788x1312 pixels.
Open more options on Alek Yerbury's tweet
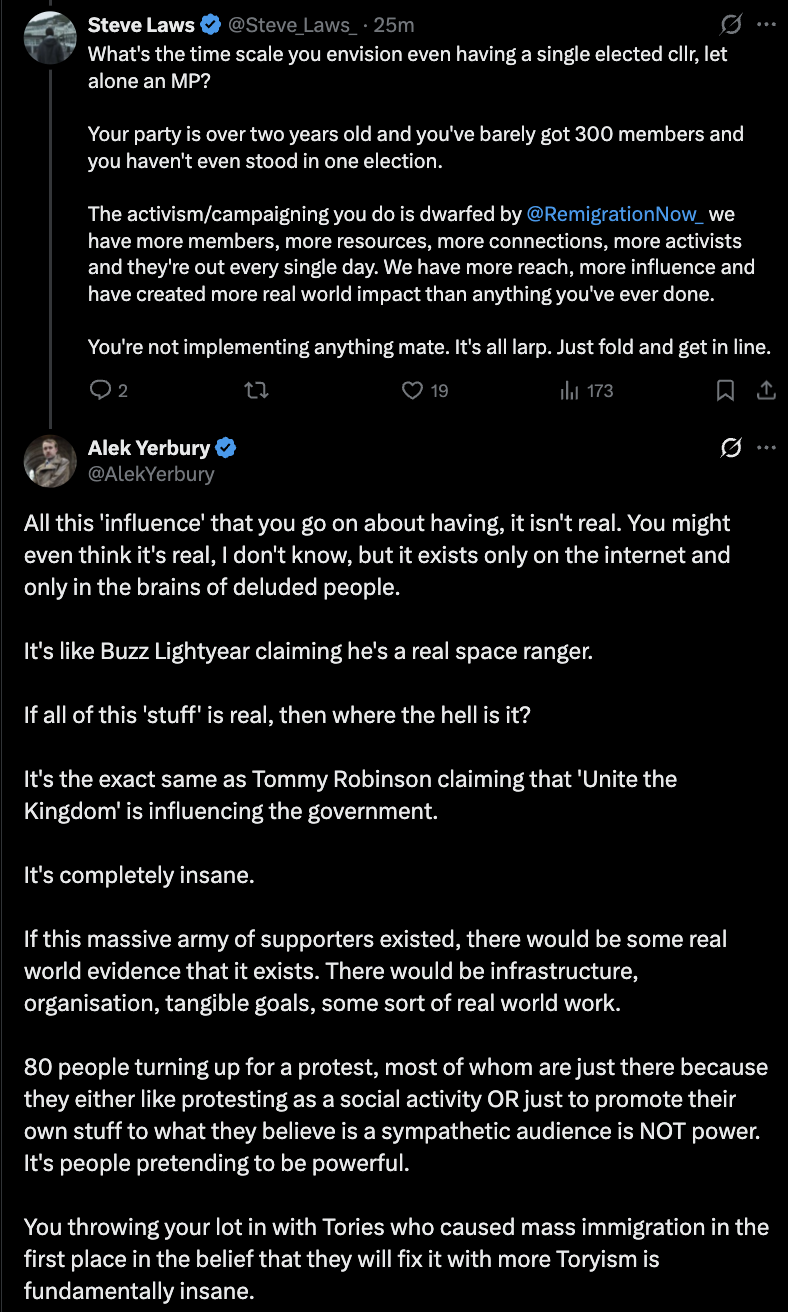767,448
